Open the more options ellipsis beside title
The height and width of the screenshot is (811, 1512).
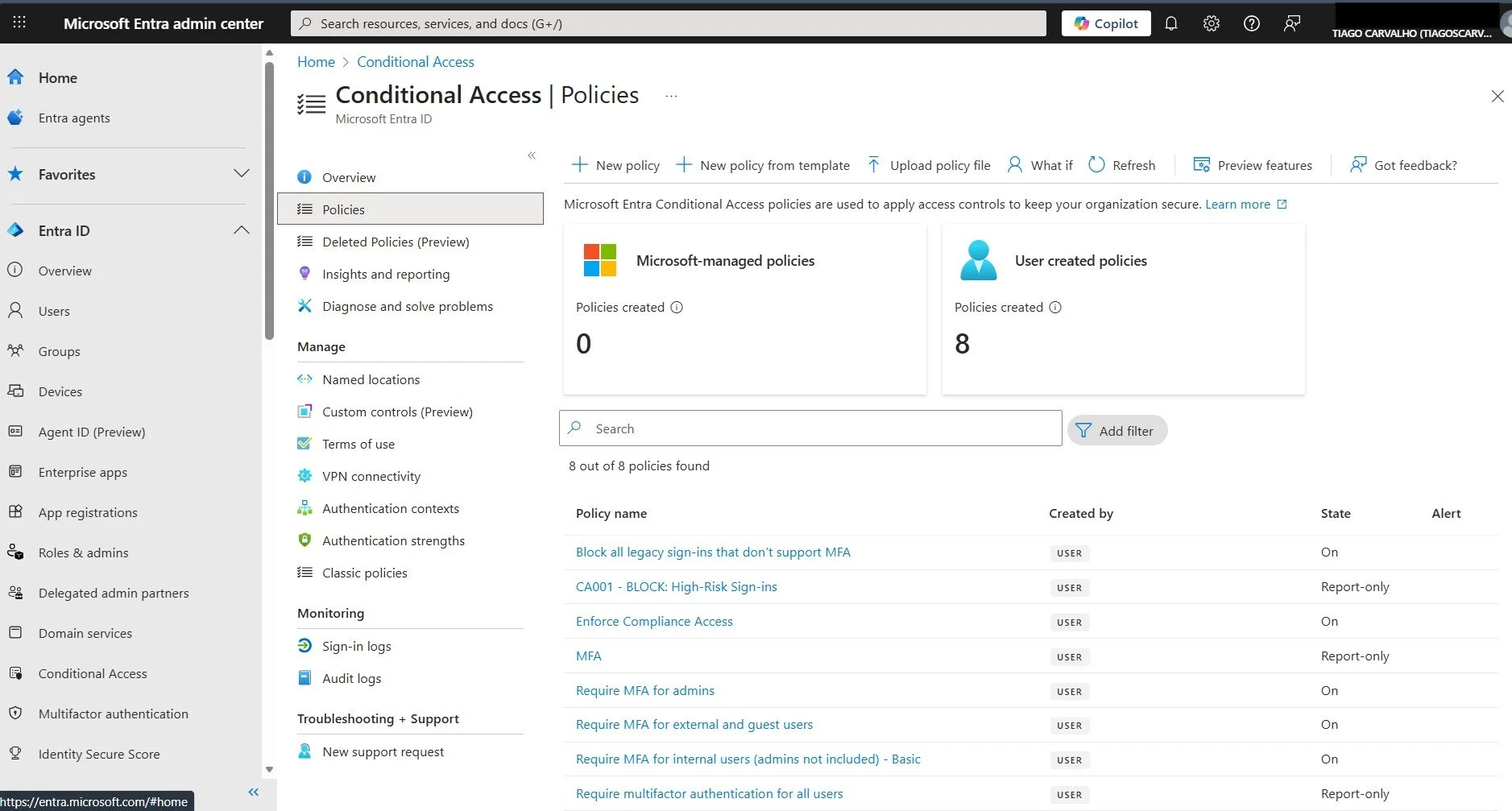tap(671, 96)
